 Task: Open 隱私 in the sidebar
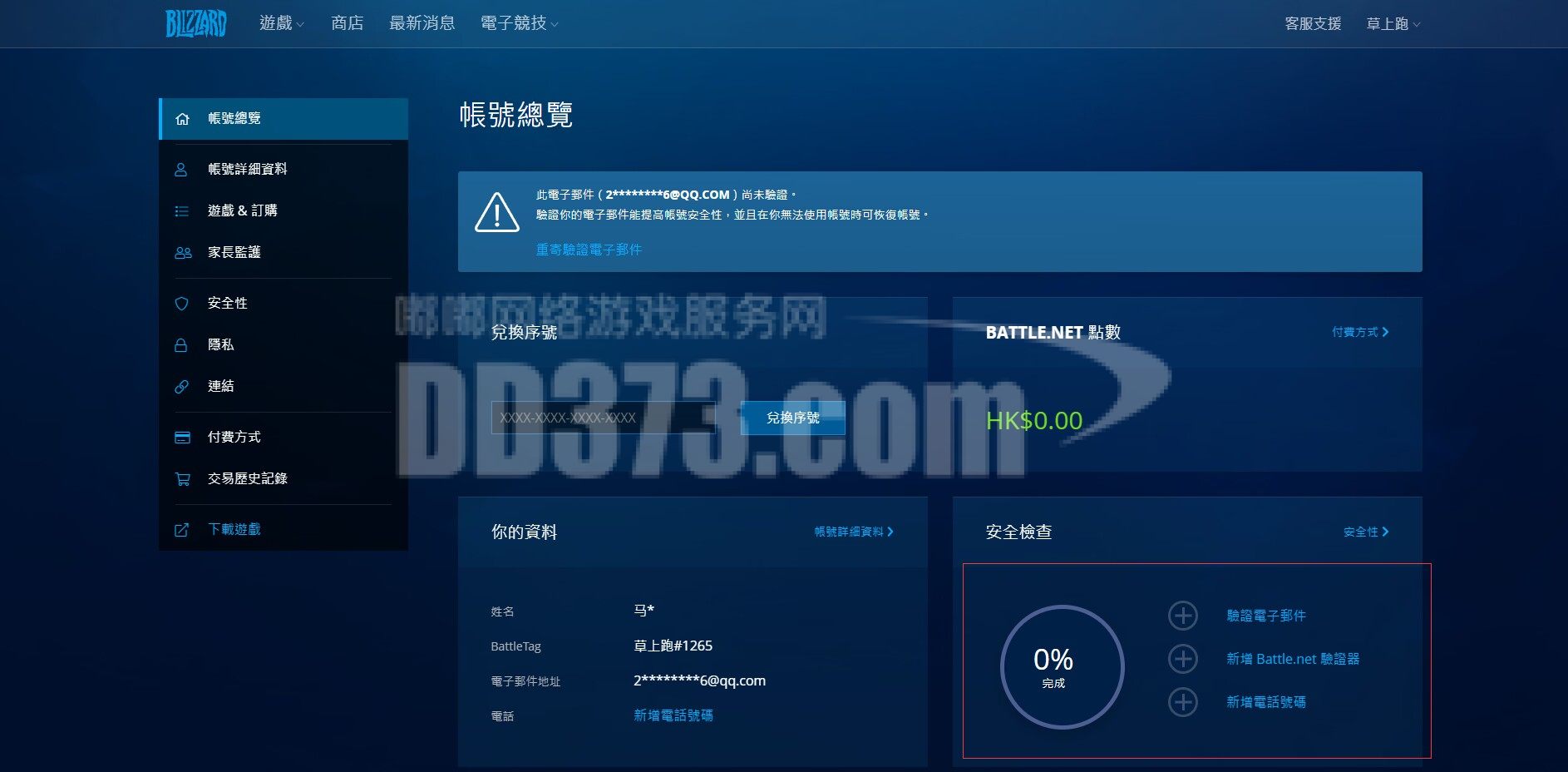click(x=284, y=344)
